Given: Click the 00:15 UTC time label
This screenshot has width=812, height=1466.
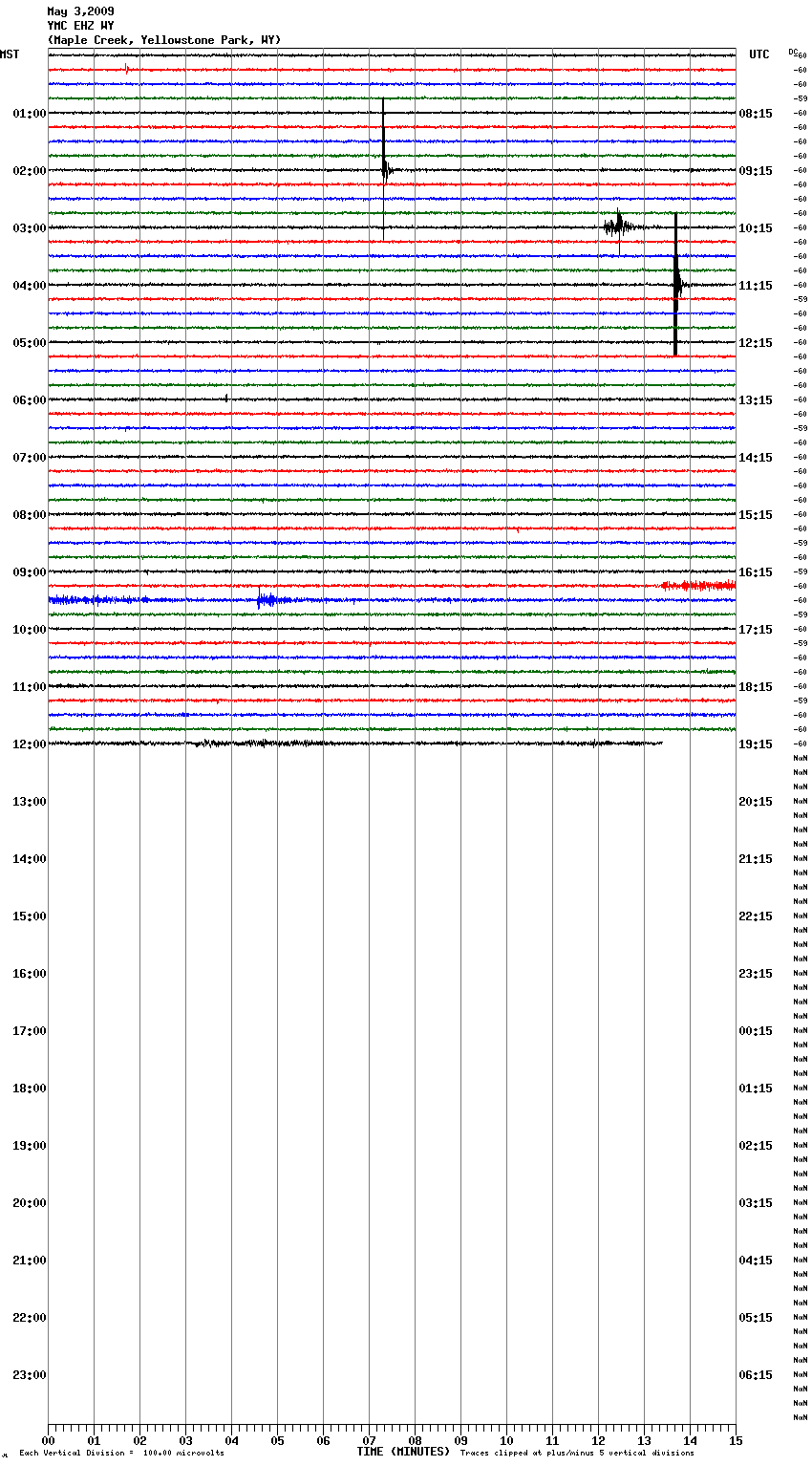Looking at the screenshot, I should (756, 1031).
